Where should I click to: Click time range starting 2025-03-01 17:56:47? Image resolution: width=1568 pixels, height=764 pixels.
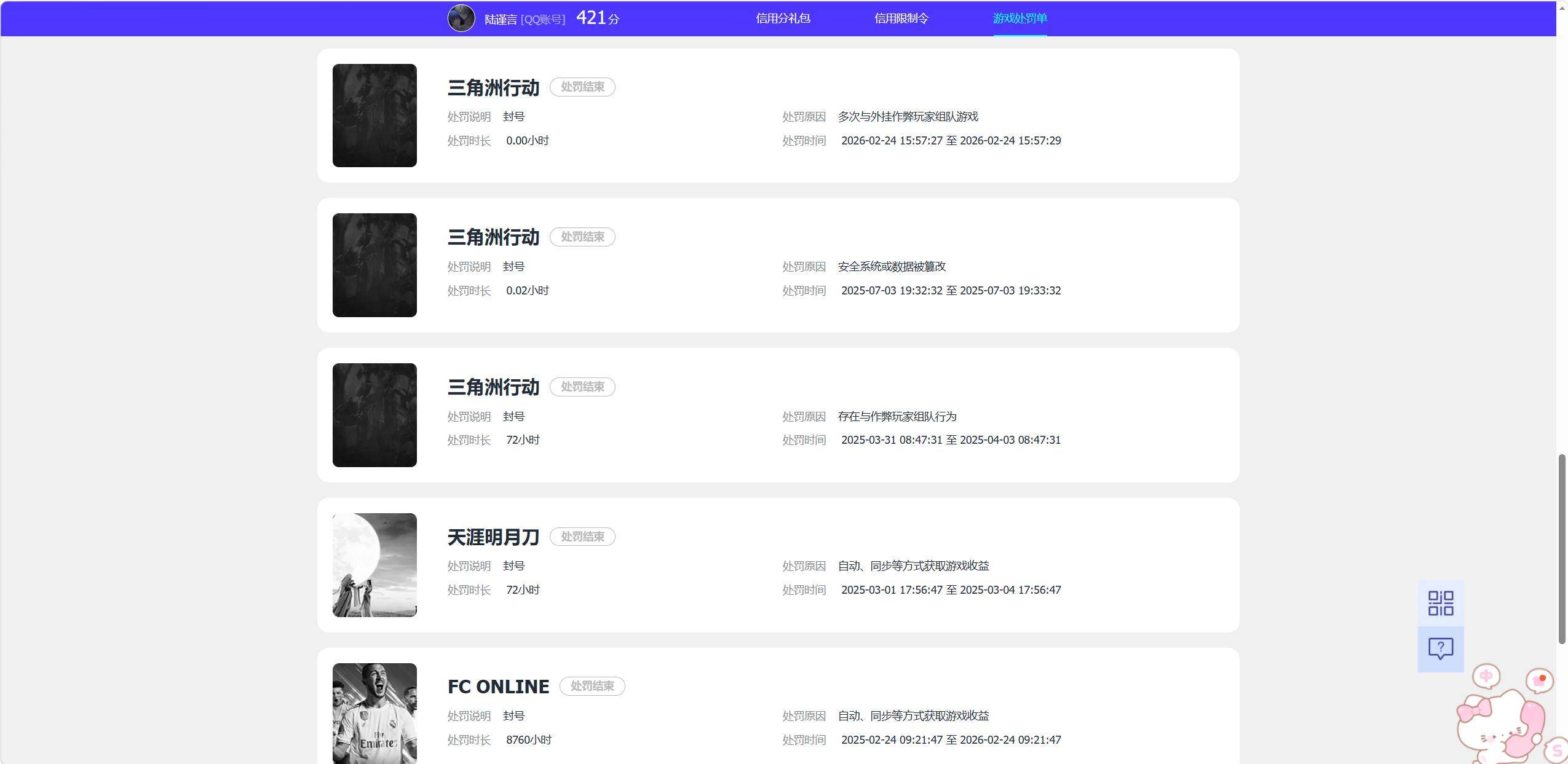pyautogui.click(x=951, y=590)
